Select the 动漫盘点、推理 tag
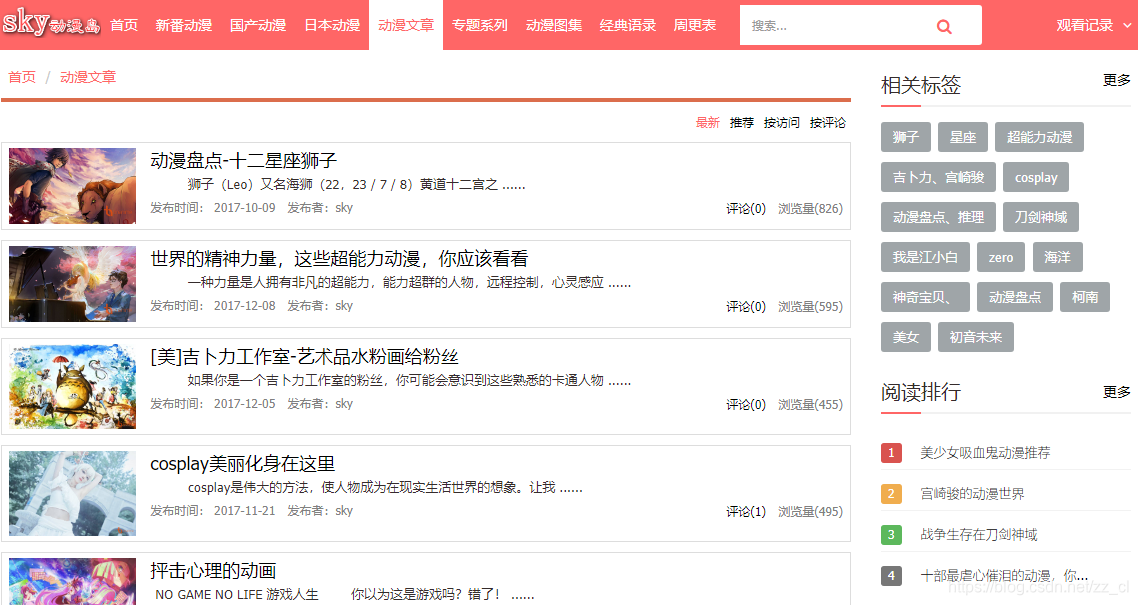 pos(938,217)
